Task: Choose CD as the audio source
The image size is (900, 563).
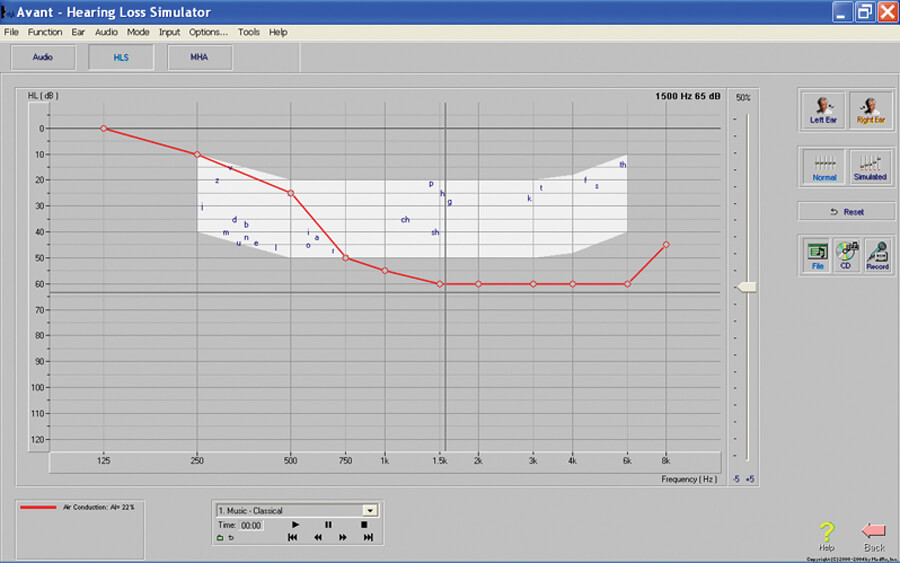Action: click(x=846, y=255)
